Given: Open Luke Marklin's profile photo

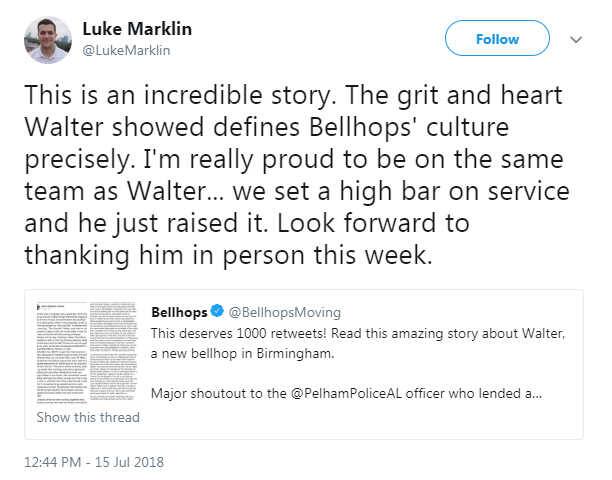Looking at the screenshot, I should click(x=48, y=40).
